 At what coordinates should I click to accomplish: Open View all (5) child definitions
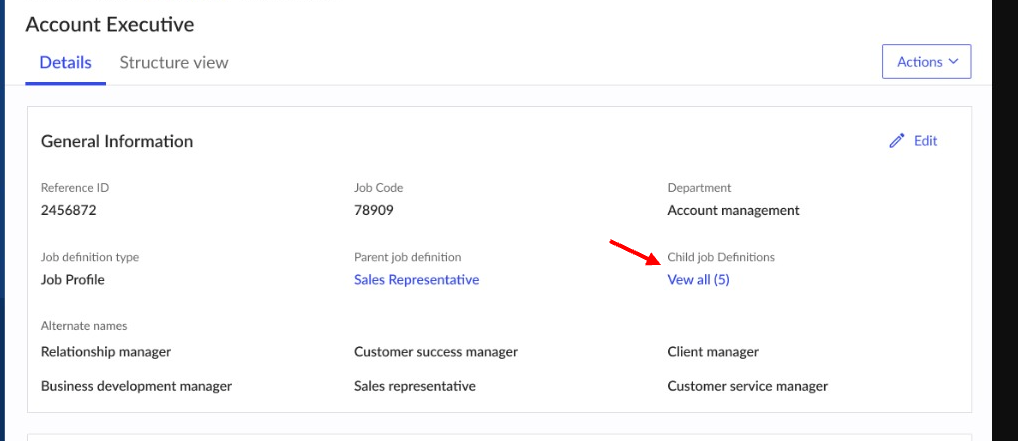coord(698,280)
